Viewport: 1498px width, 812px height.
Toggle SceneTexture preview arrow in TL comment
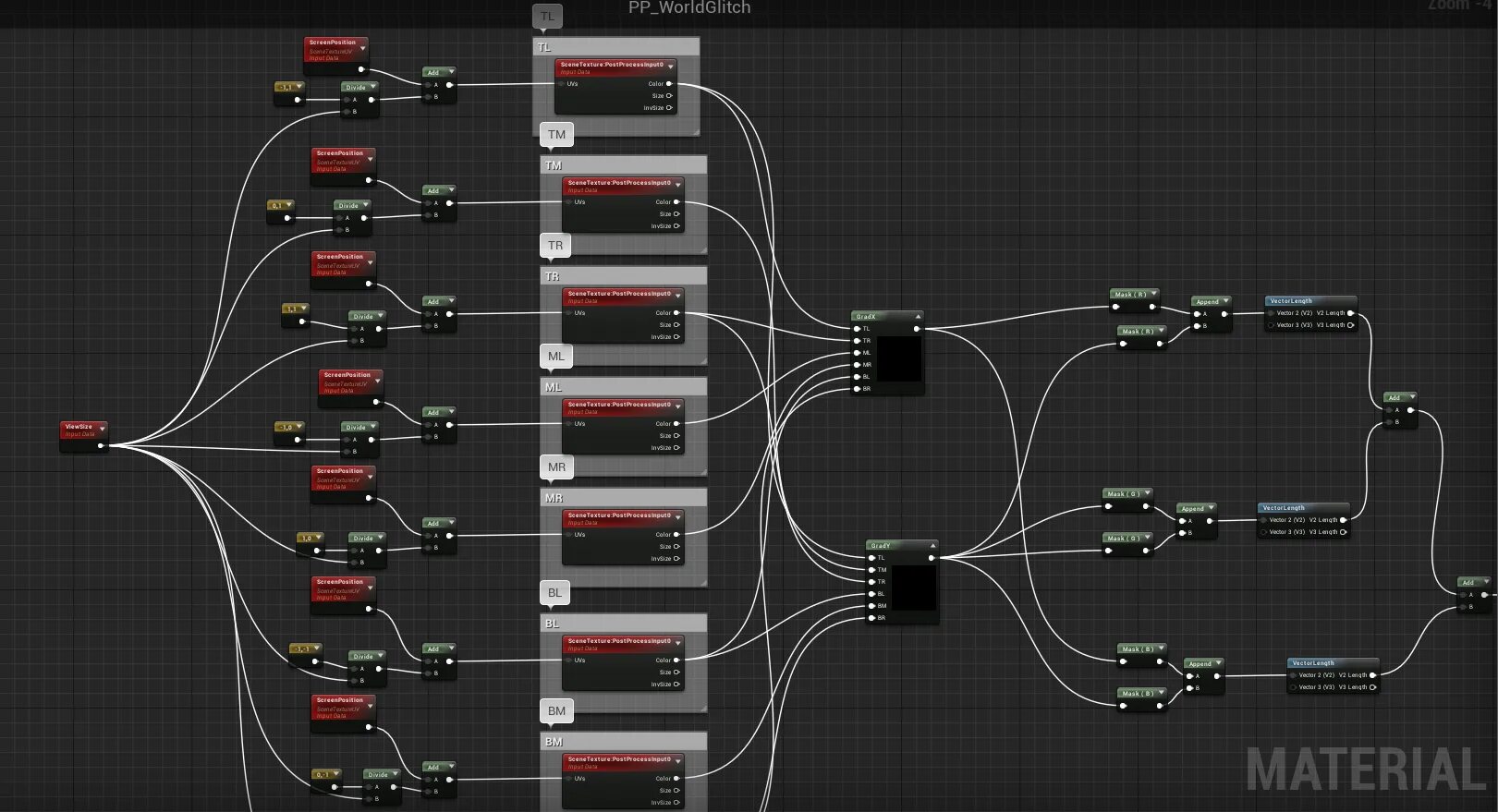(671, 67)
